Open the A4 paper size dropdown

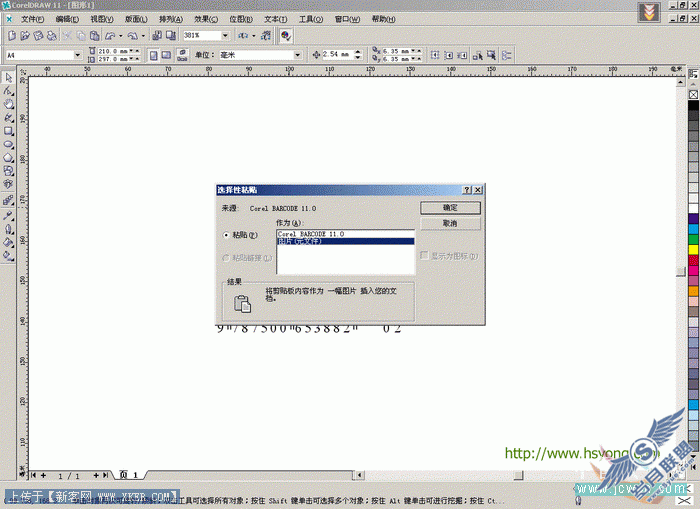point(78,55)
